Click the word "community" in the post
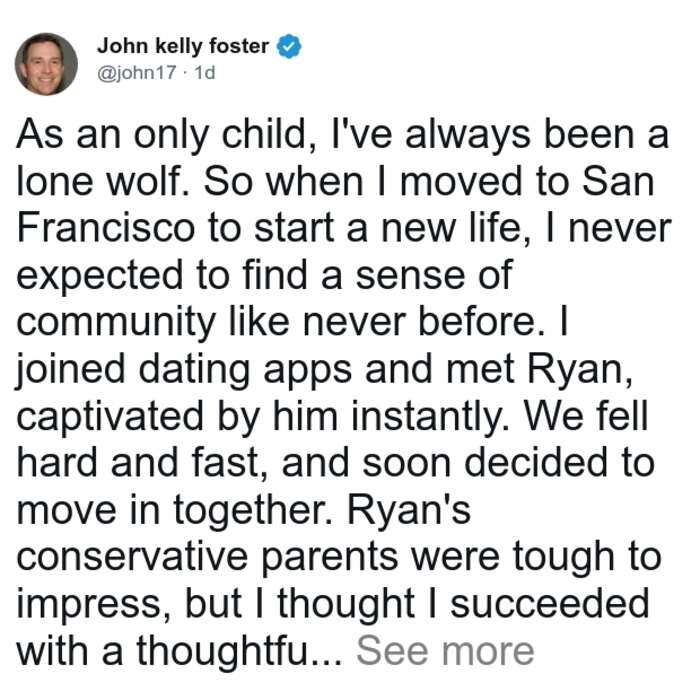The height and width of the screenshot is (700, 700). click(x=117, y=325)
